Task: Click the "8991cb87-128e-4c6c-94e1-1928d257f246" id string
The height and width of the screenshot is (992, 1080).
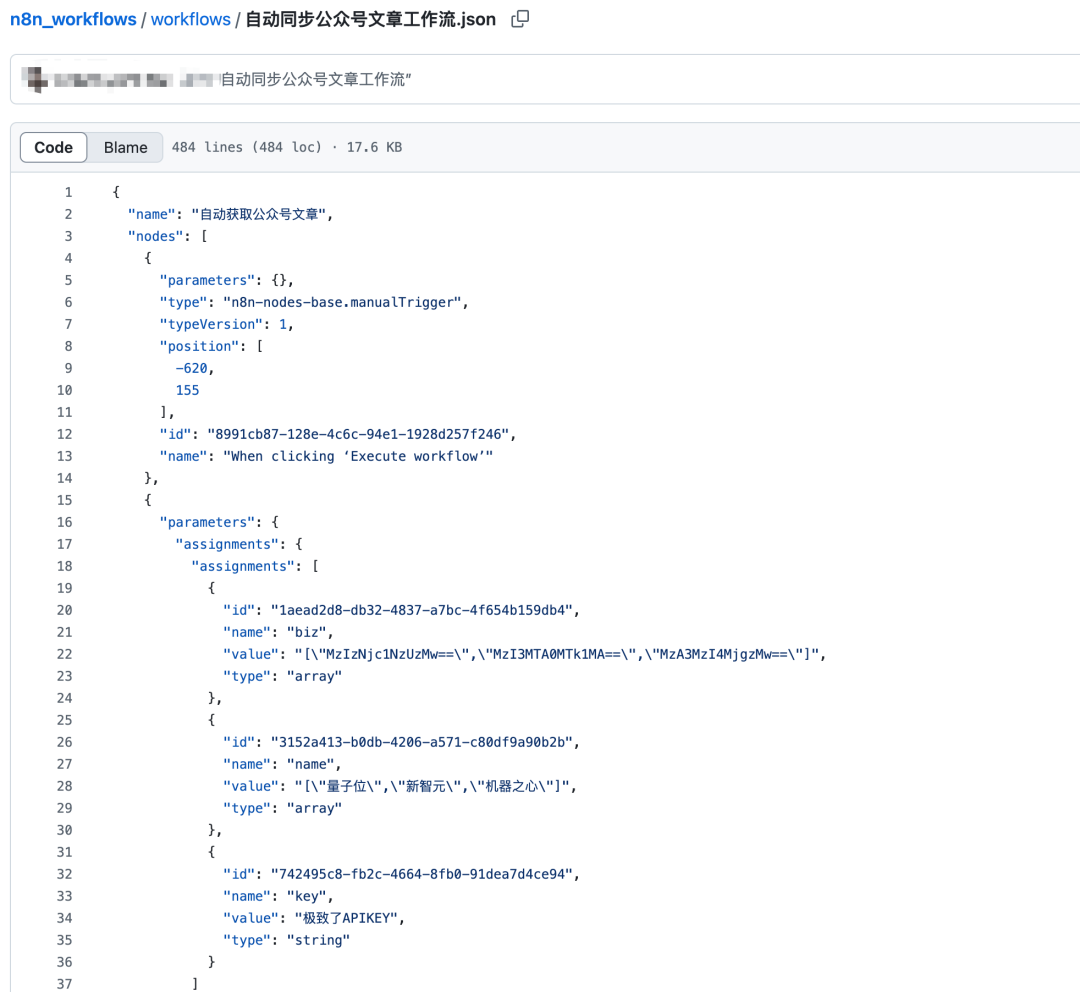Action: point(361,434)
